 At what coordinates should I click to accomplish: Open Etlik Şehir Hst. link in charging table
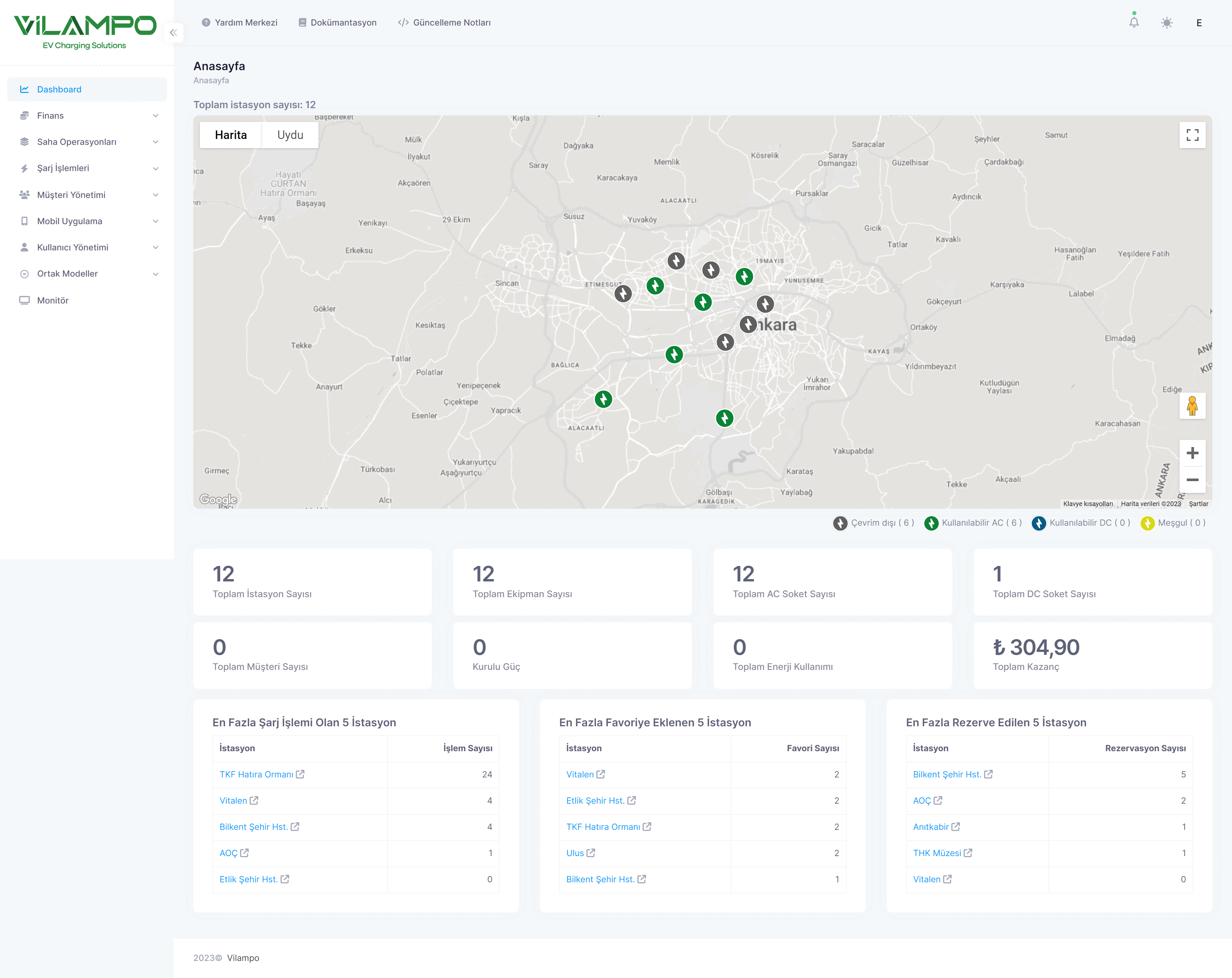tap(249, 880)
